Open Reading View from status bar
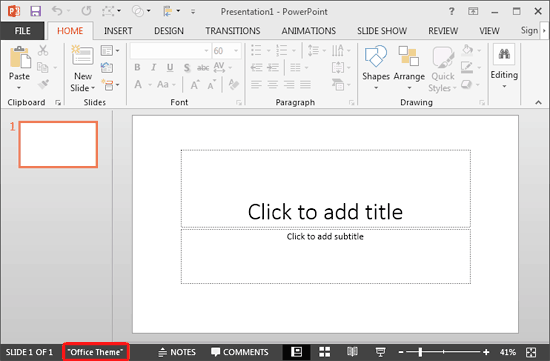The height and width of the screenshot is (361, 550). pyautogui.click(x=352, y=352)
